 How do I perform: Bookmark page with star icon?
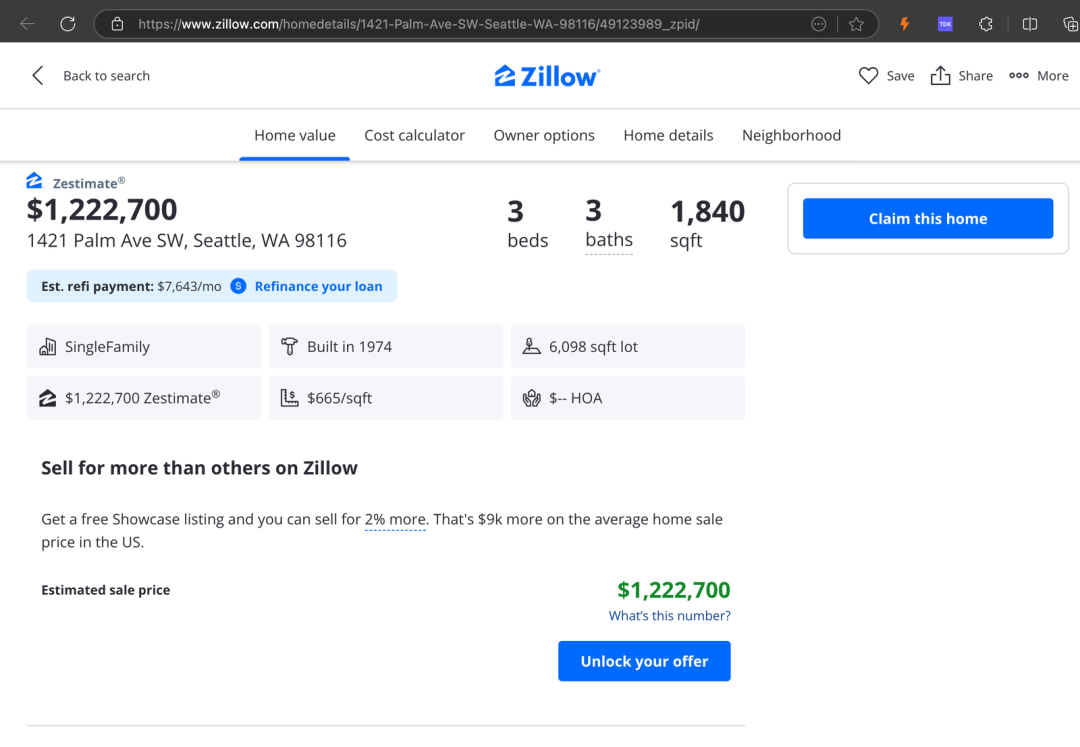856,24
